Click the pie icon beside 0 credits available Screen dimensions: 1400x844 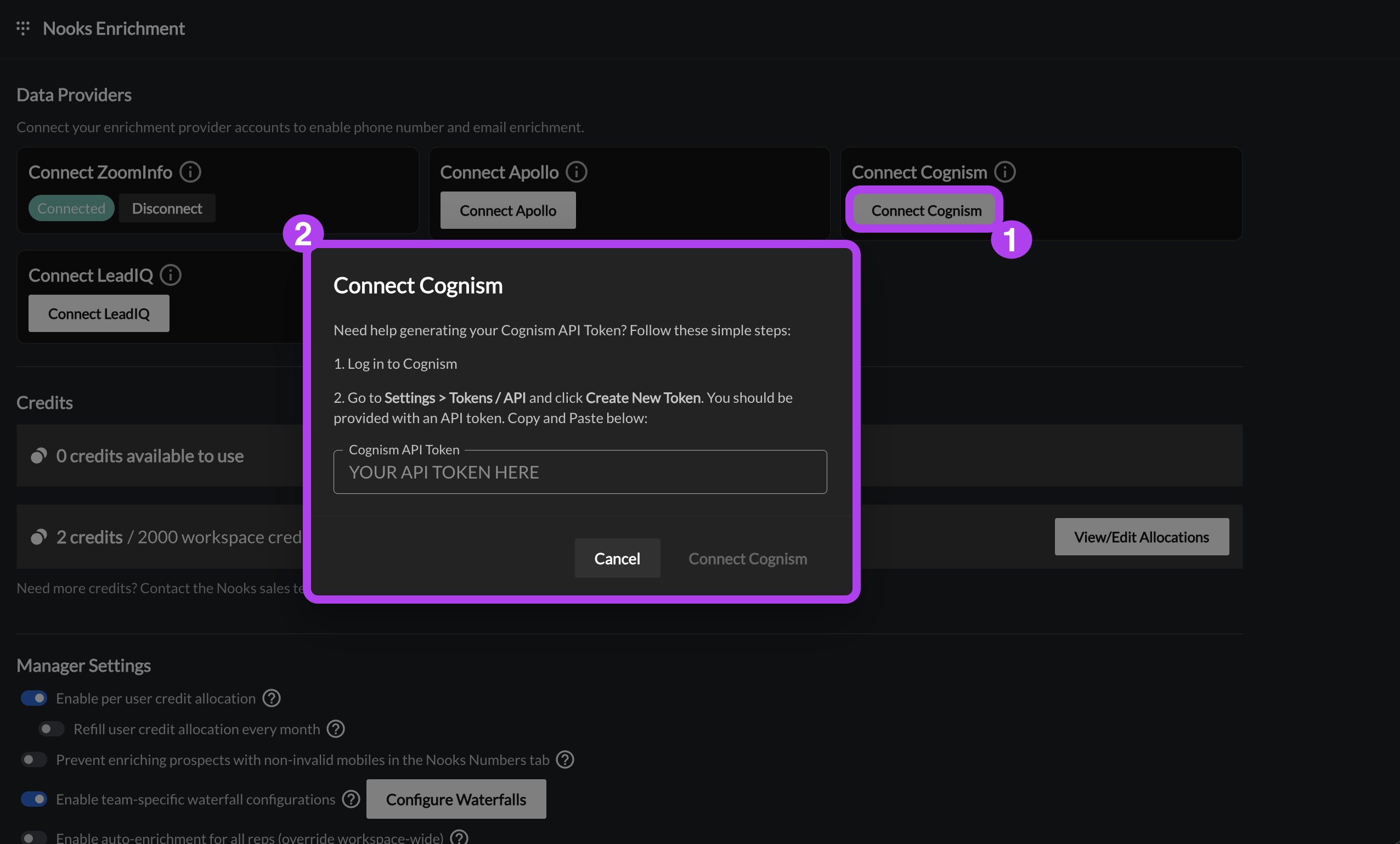tap(38, 456)
